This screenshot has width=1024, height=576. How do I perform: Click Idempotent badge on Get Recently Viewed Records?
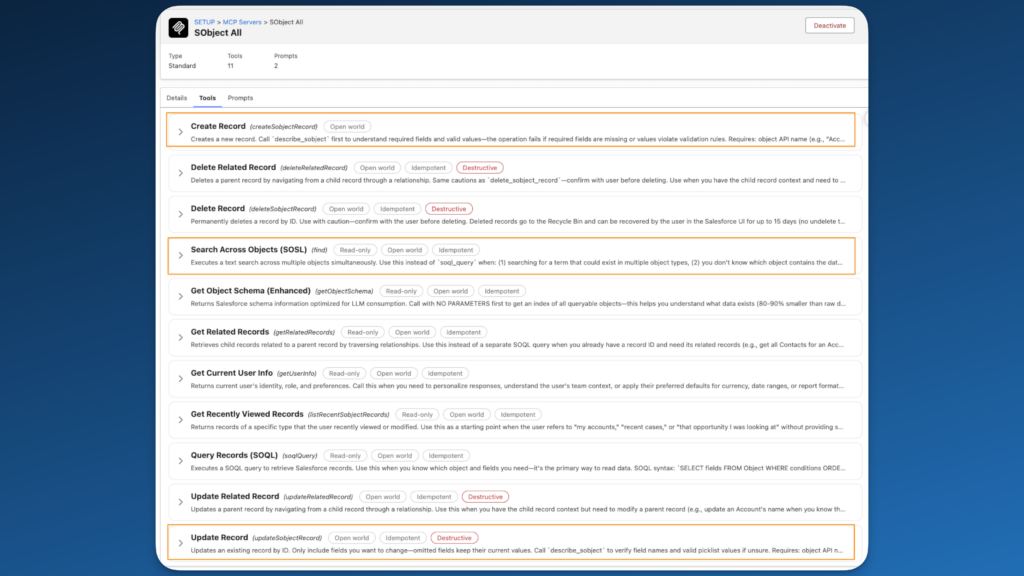point(518,415)
